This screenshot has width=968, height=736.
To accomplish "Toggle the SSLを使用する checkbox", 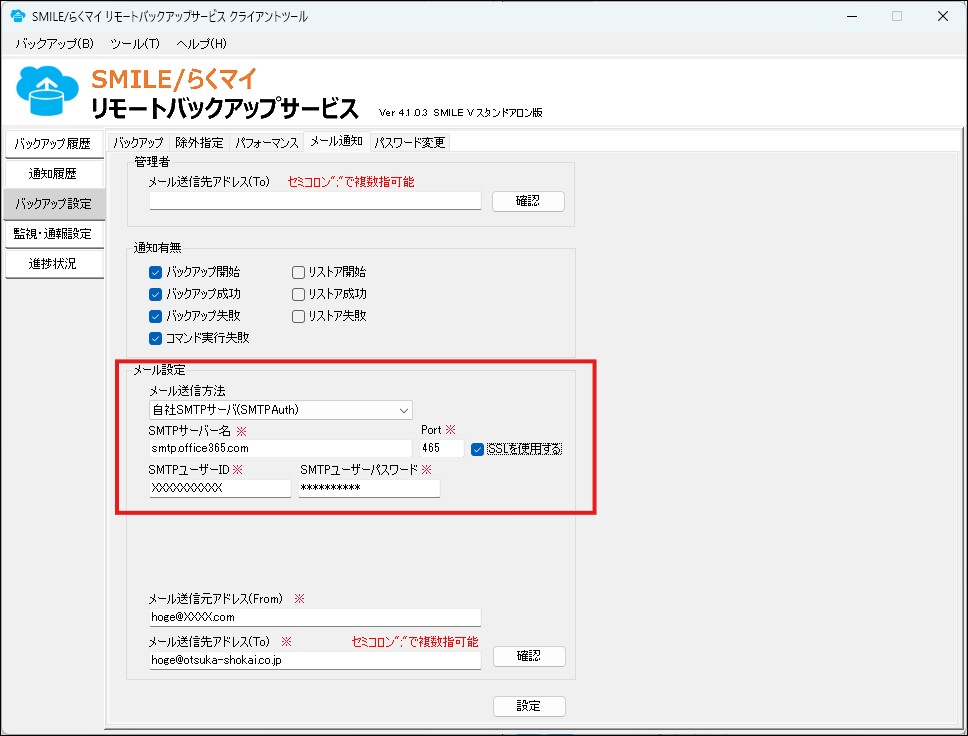I will tap(477, 448).
